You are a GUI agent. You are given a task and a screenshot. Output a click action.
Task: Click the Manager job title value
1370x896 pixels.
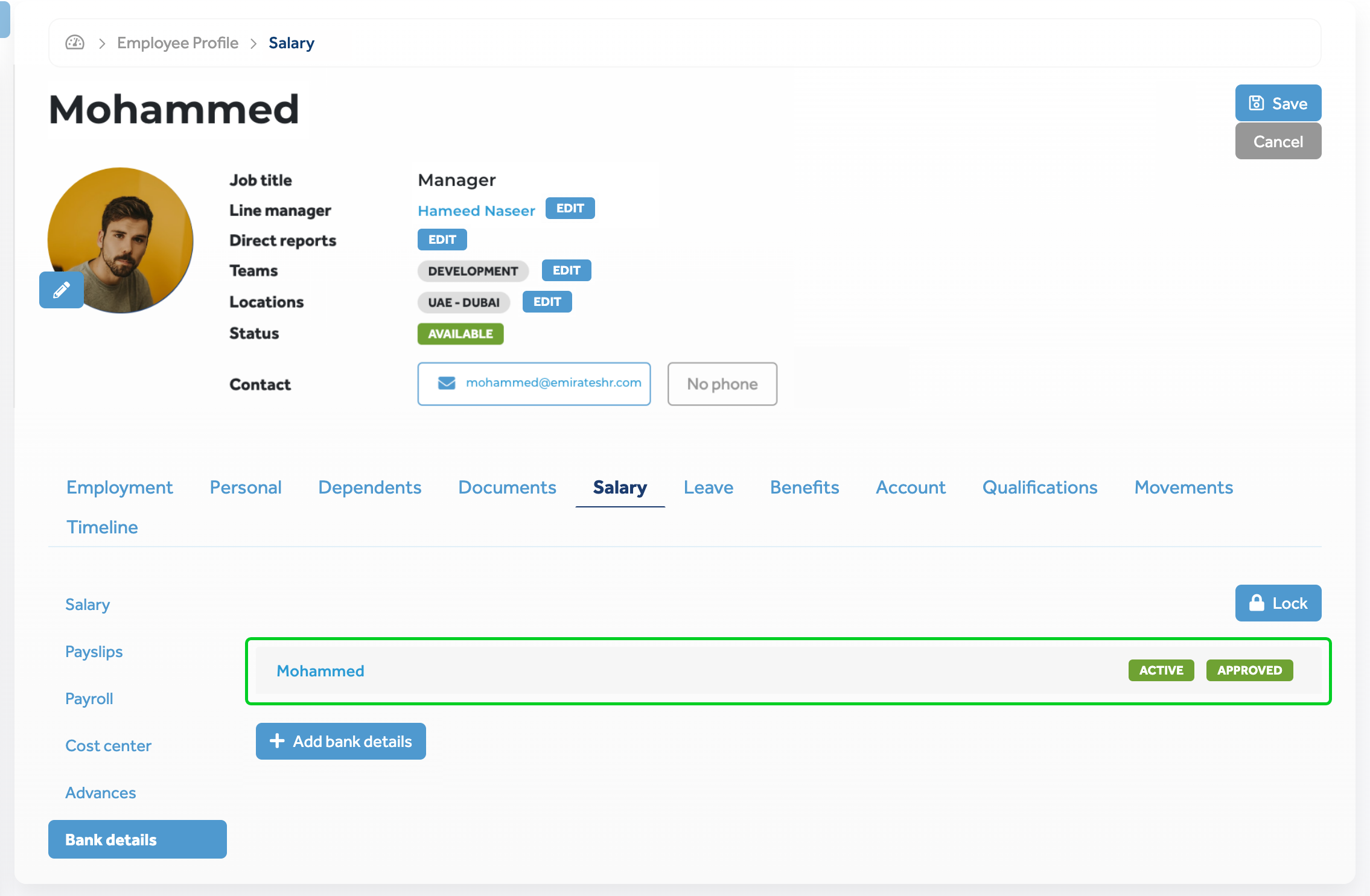[x=457, y=180]
